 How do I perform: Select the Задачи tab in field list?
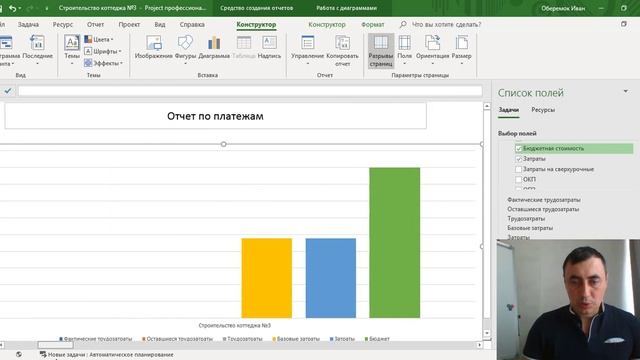[509, 110]
